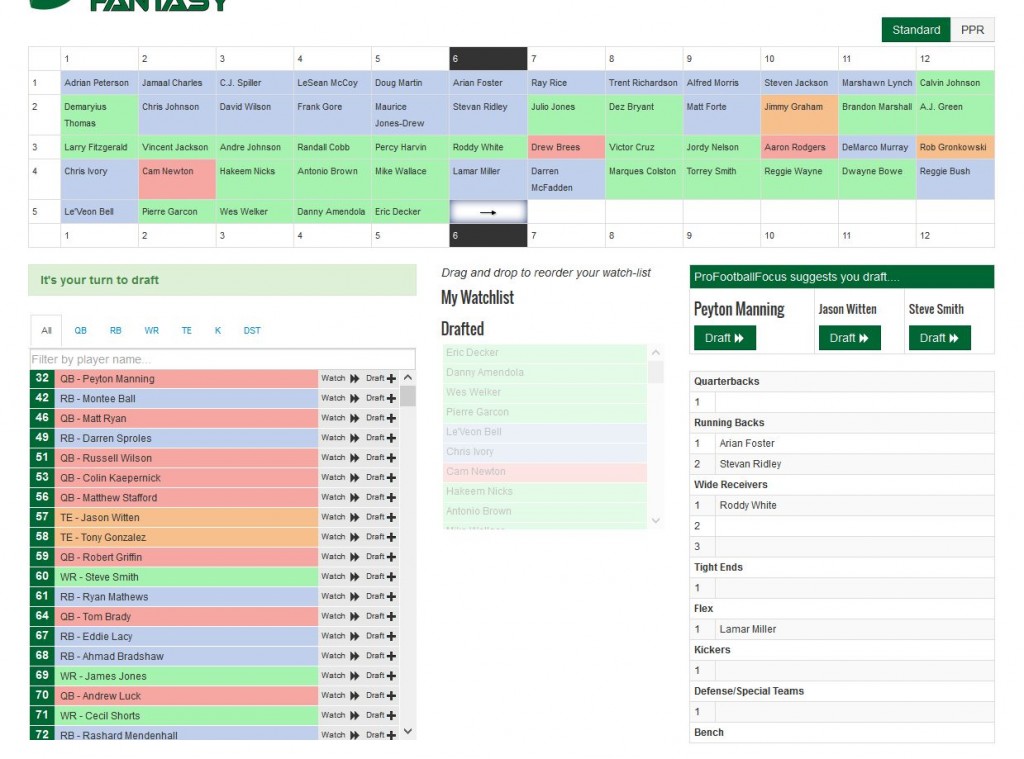Draft Robert Griffin plus icon

click(x=391, y=557)
